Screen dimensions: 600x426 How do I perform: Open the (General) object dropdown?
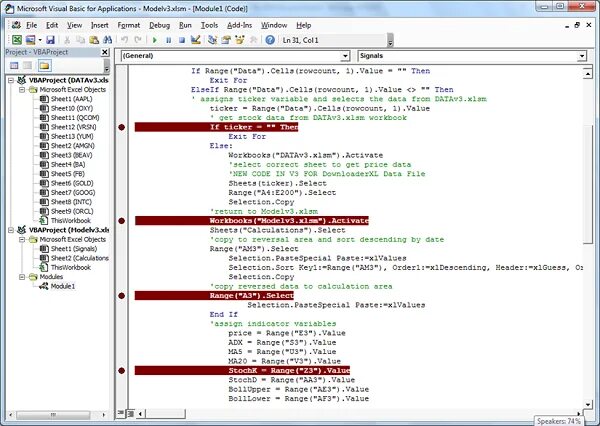pos(345,56)
